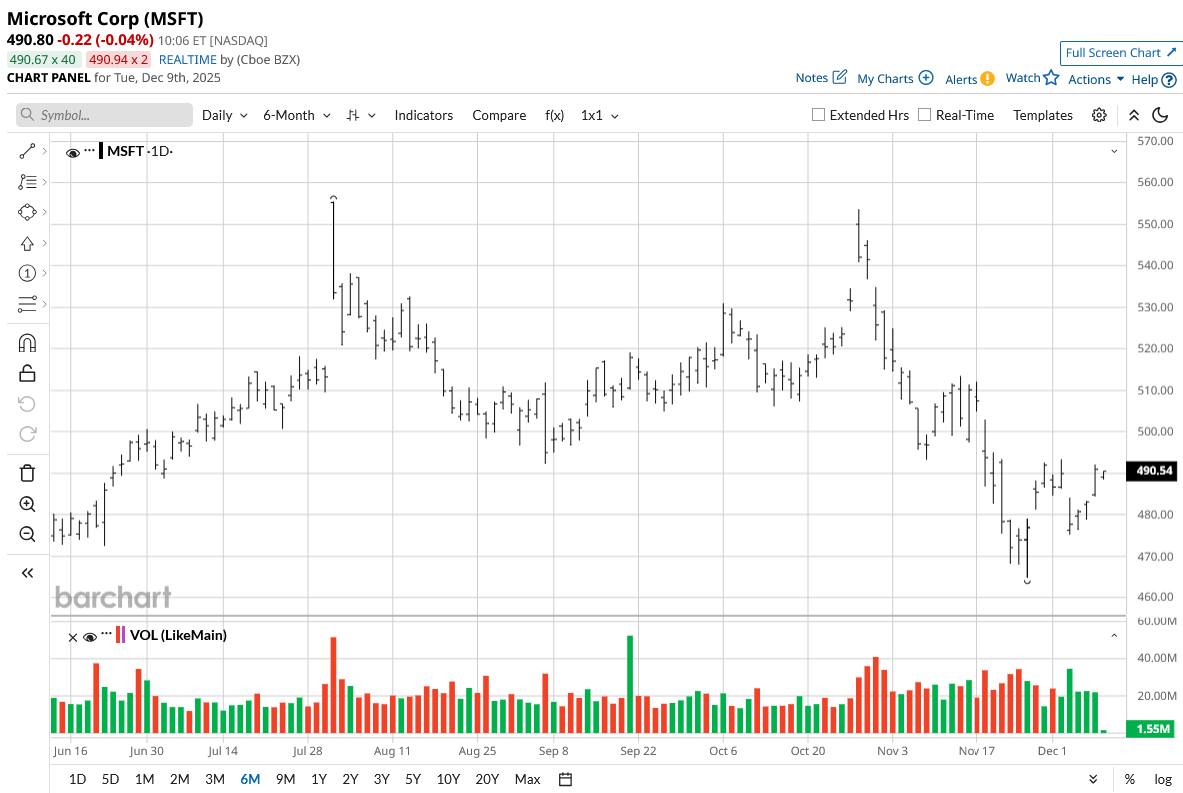
Task: Open the Templates menu
Action: (1043, 115)
